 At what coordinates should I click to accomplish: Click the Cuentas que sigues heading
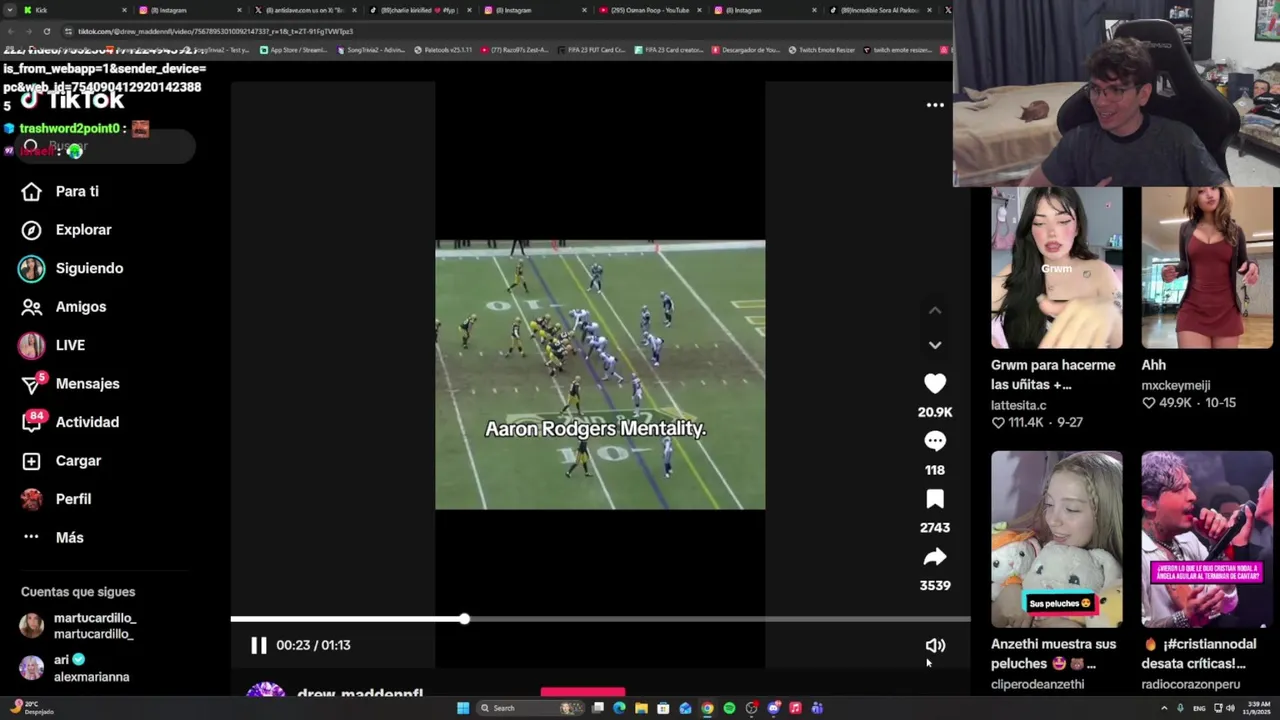[78, 592]
